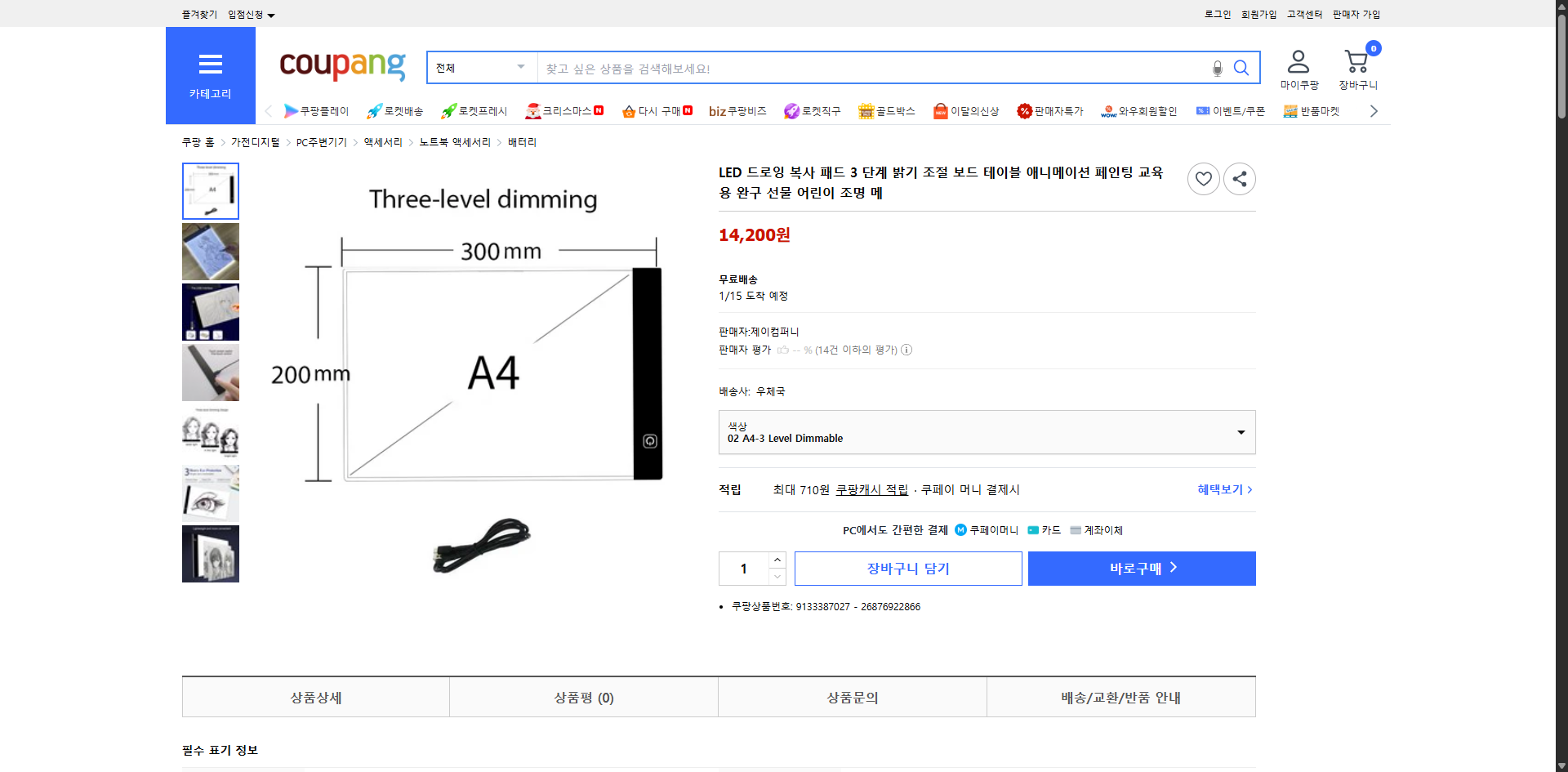The image size is (1568, 772).
Task: Expand the 입점신청 dropdown arrow
Action: (271, 15)
